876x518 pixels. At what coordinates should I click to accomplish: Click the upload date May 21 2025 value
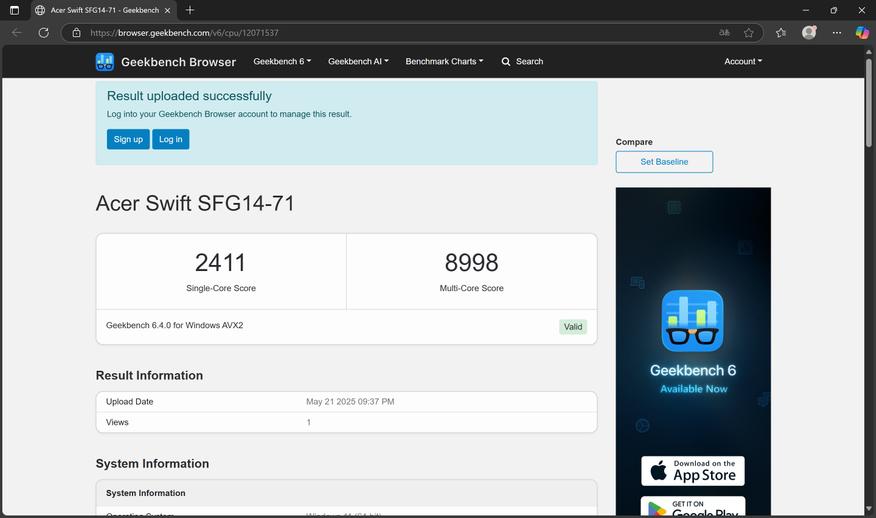(x=350, y=402)
